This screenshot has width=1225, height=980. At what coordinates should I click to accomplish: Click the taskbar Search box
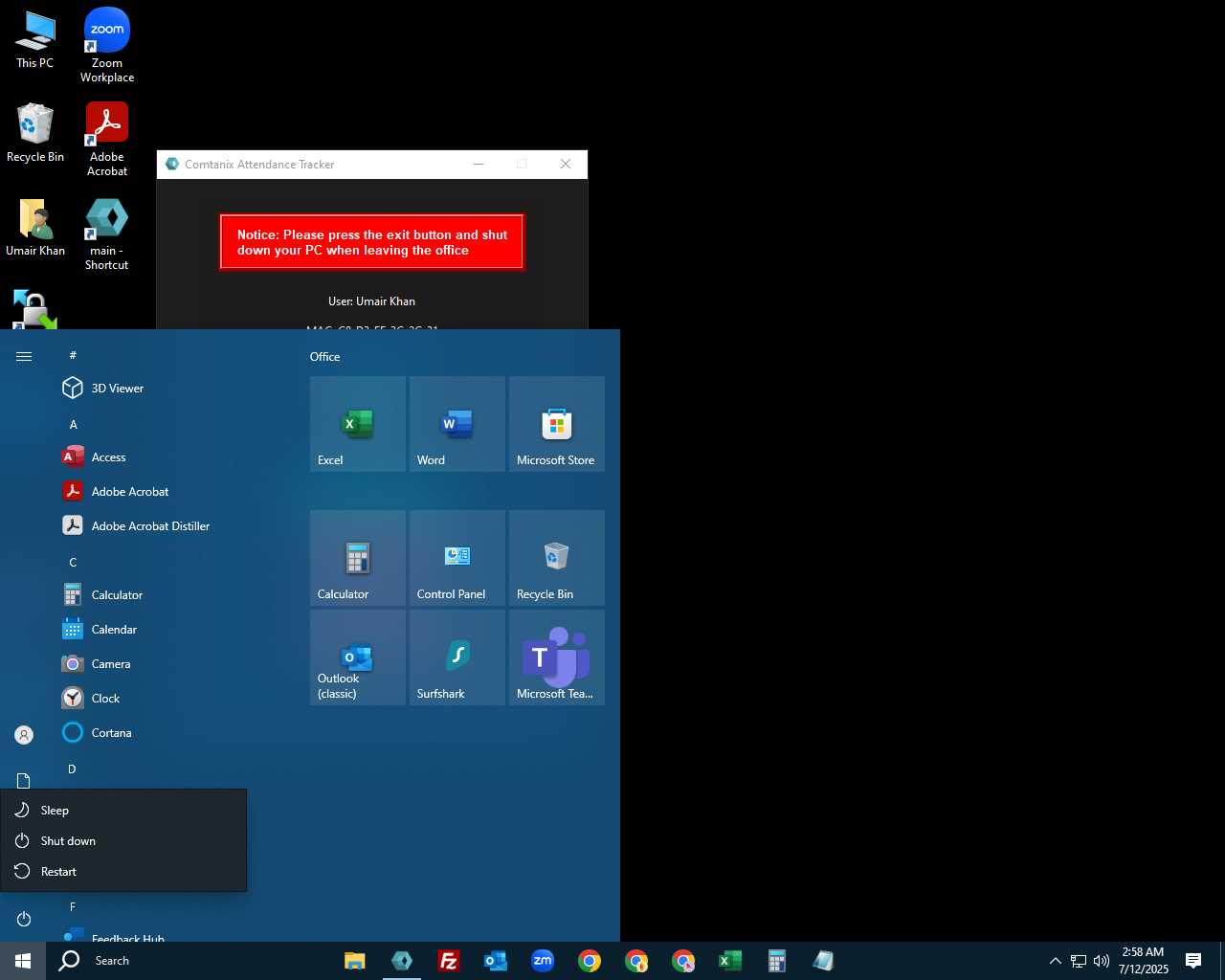[x=191, y=961]
